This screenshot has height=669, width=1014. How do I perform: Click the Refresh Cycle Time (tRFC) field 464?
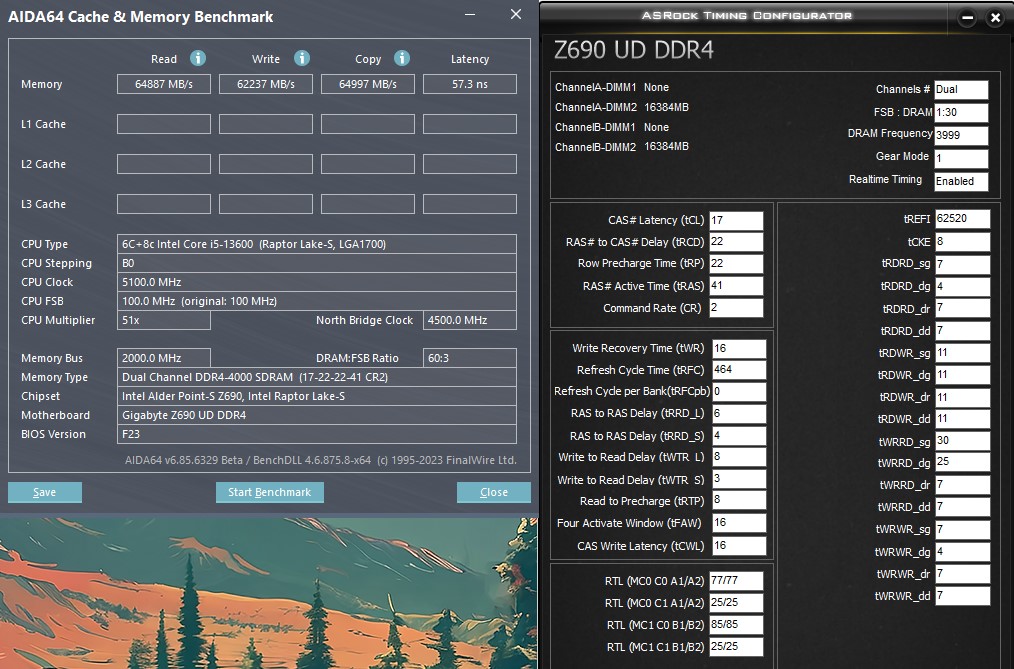coord(739,370)
